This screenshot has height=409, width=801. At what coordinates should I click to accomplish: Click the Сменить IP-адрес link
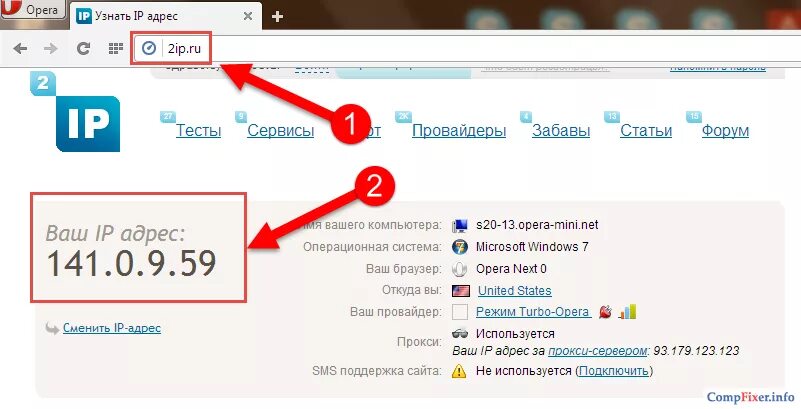point(112,328)
